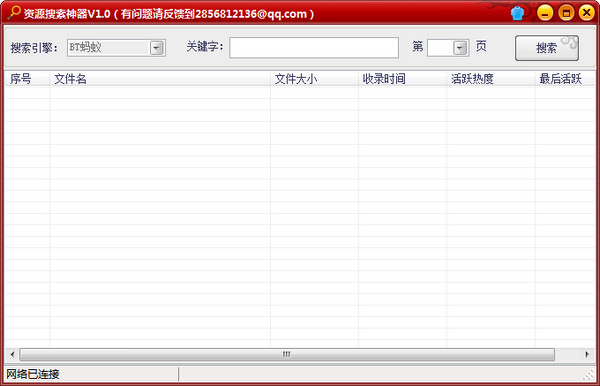Select the BT蚂蚁 search engine combo box
Viewport: 600px width, 386px height.
click(x=116, y=48)
